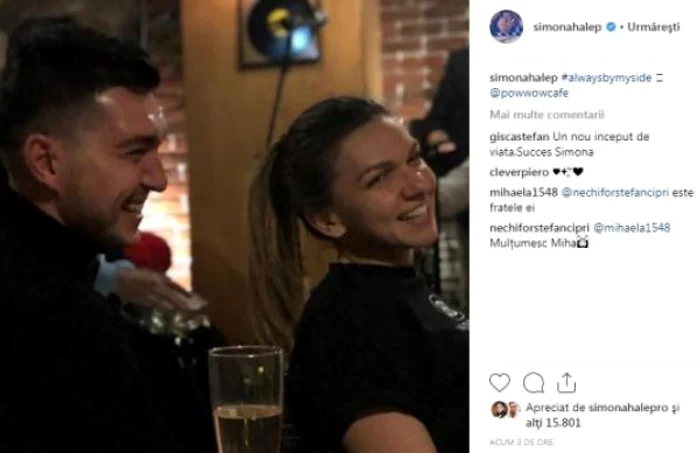Open liker avatars beside Apreciat de
700x453 pixels.
pos(505,409)
